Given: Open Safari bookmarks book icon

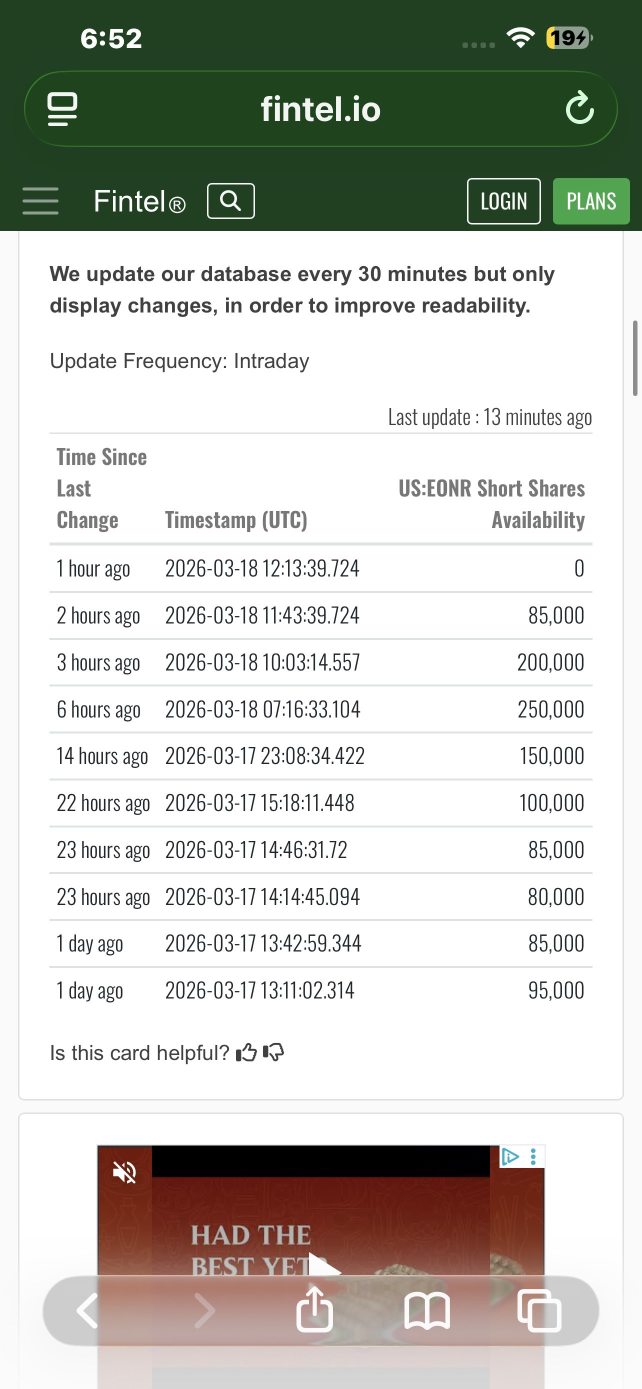Looking at the screenshot, I should pyautogui.click(x=427, y=1311).
